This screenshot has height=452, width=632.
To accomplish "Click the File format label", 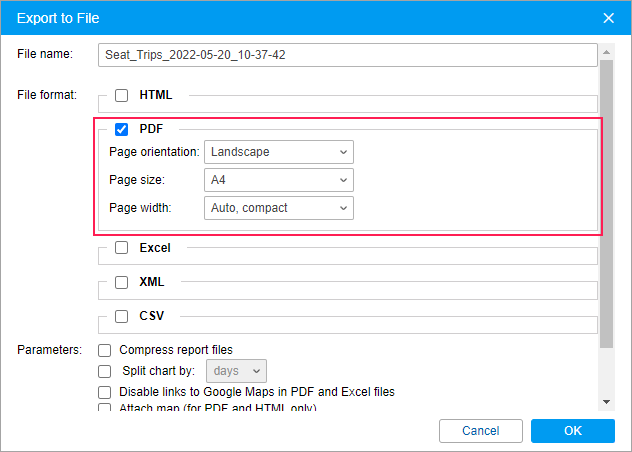I will tap(47, 95).
